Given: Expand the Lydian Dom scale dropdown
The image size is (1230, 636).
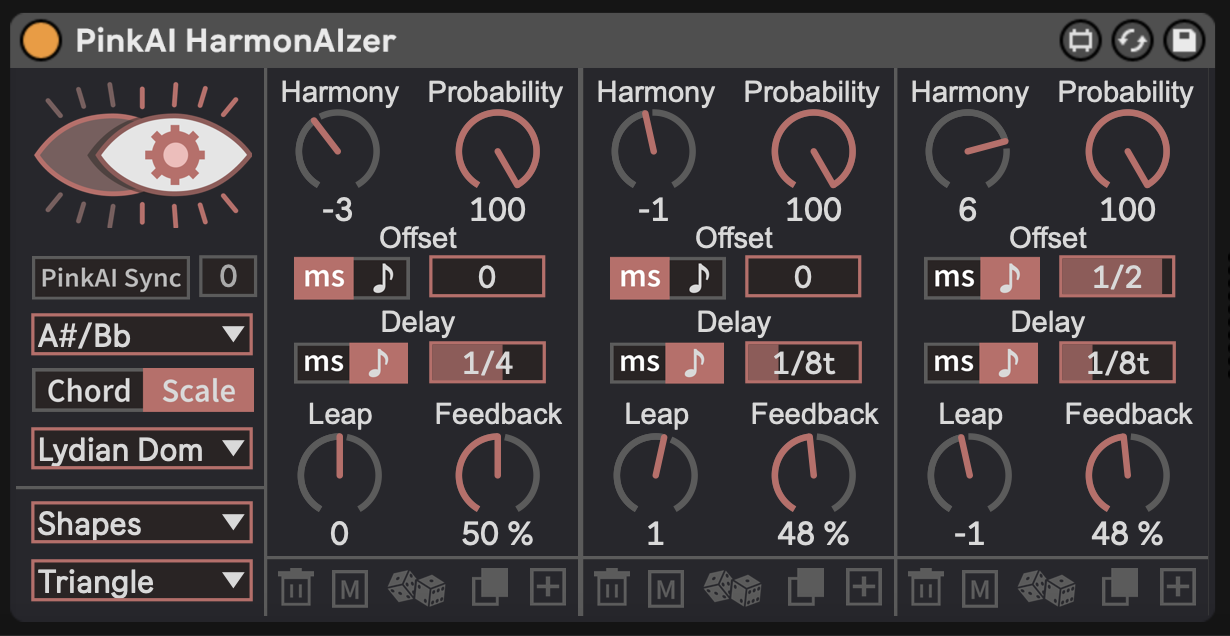Looking at the screenshot, I should (142, 449).
